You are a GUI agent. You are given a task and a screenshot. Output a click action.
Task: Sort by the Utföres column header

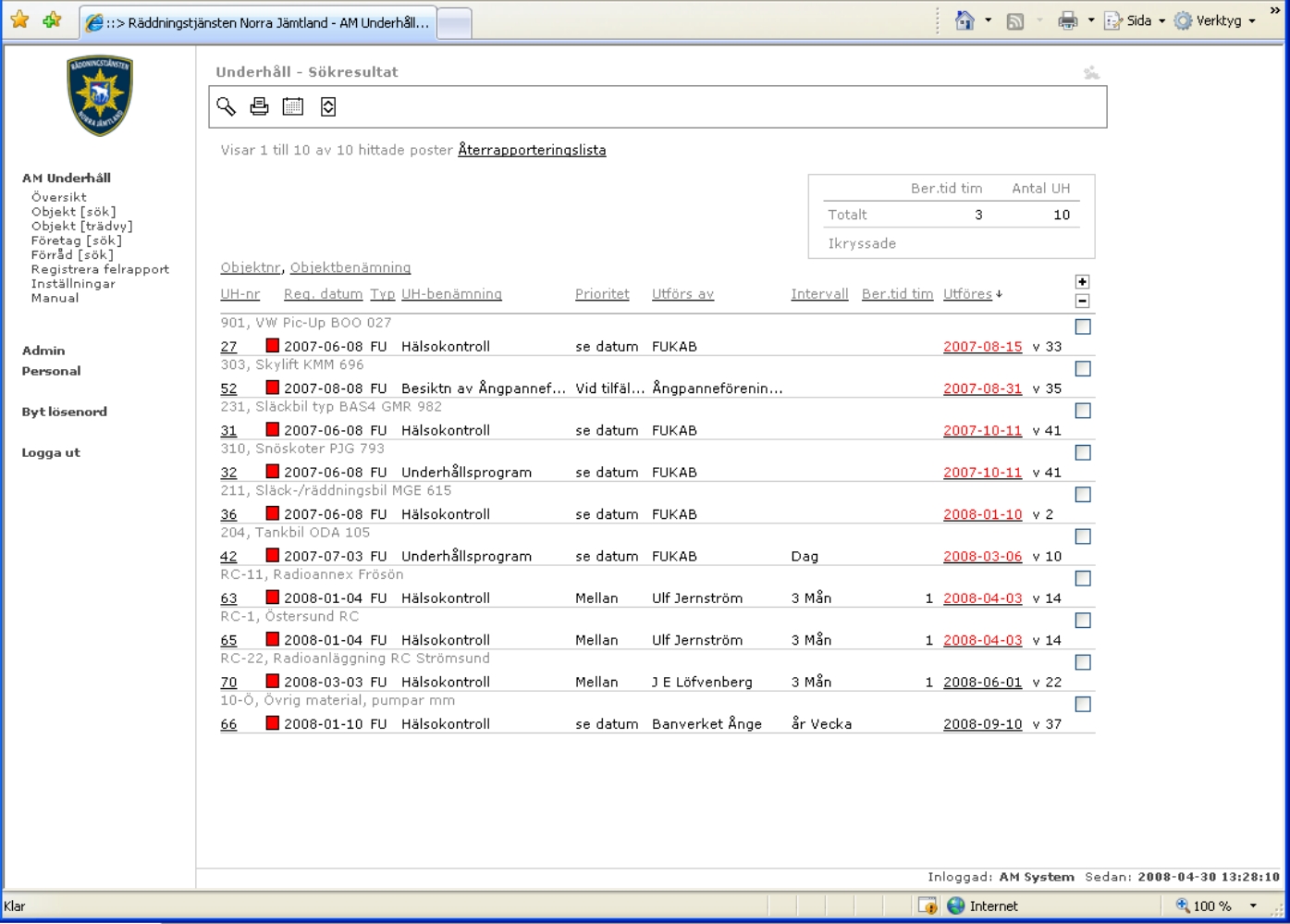pos(967,294)
